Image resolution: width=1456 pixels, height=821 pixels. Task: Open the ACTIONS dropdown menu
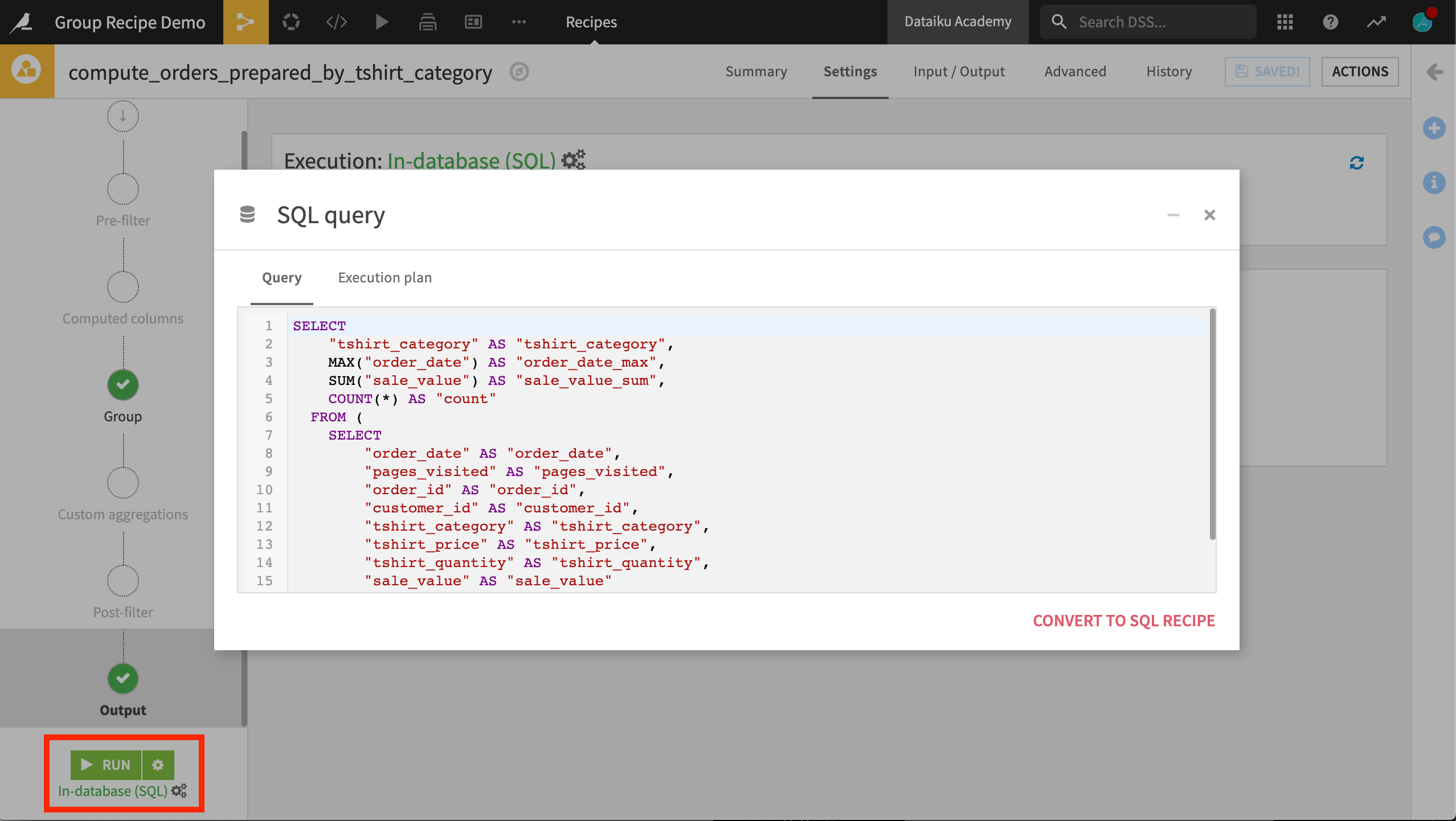(x=1360, y=71)
